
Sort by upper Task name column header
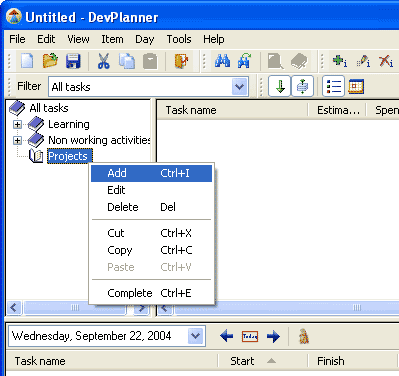[232, 110]
